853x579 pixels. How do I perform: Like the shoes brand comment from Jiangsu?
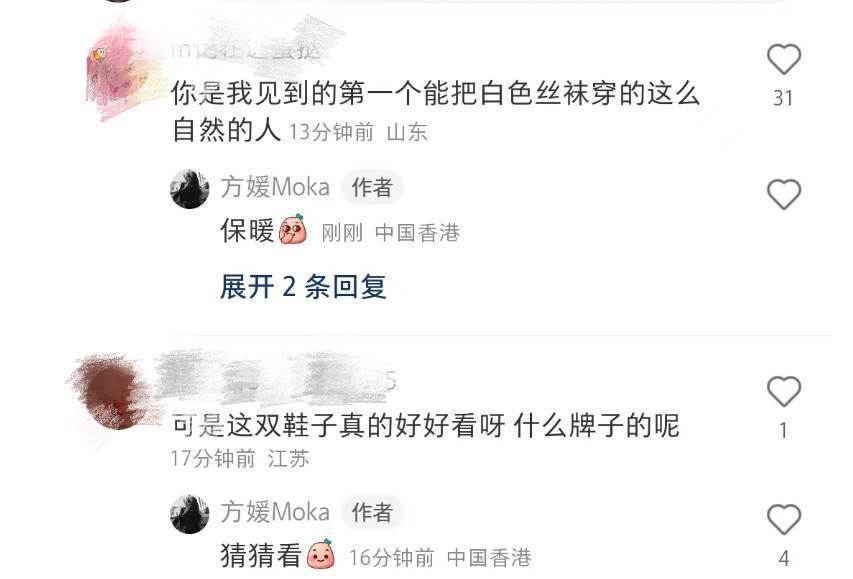(783, 391)
